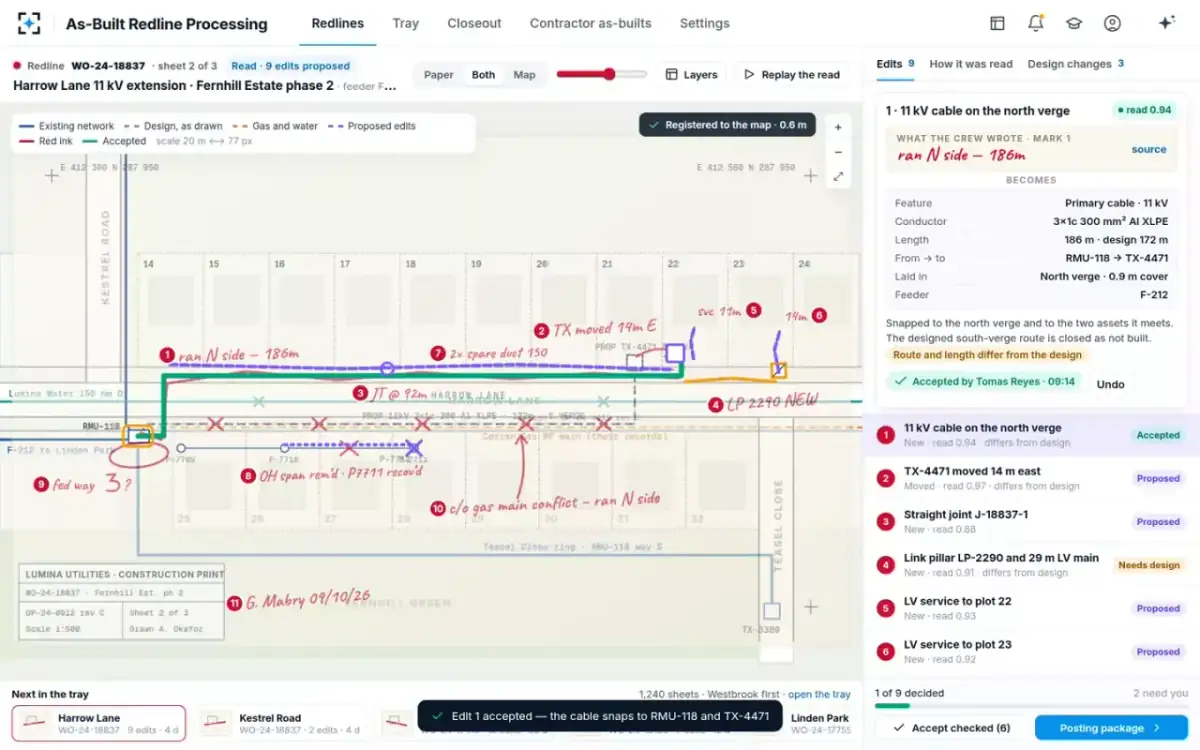Open the user account icon

point(1112,23)
